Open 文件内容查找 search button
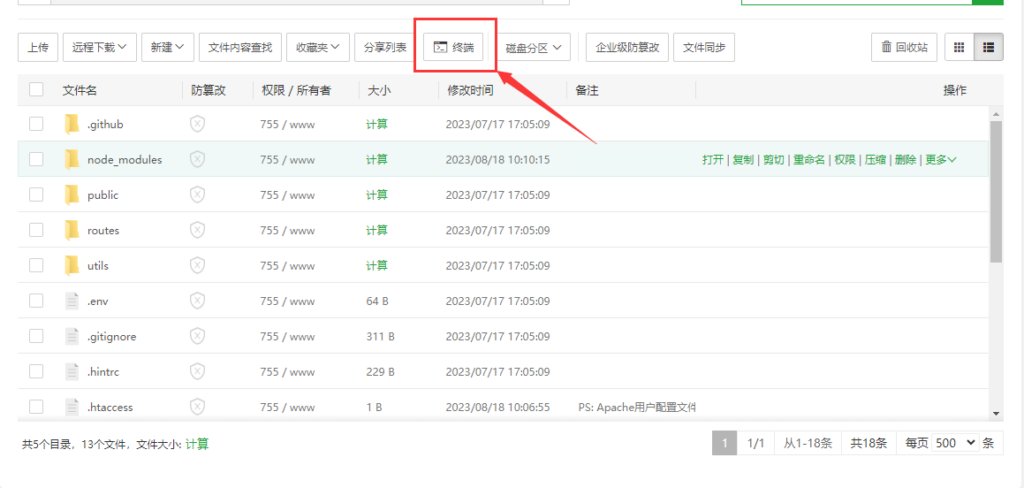The width and height of the screenshot is (1024, 488). tap(240, 47)
